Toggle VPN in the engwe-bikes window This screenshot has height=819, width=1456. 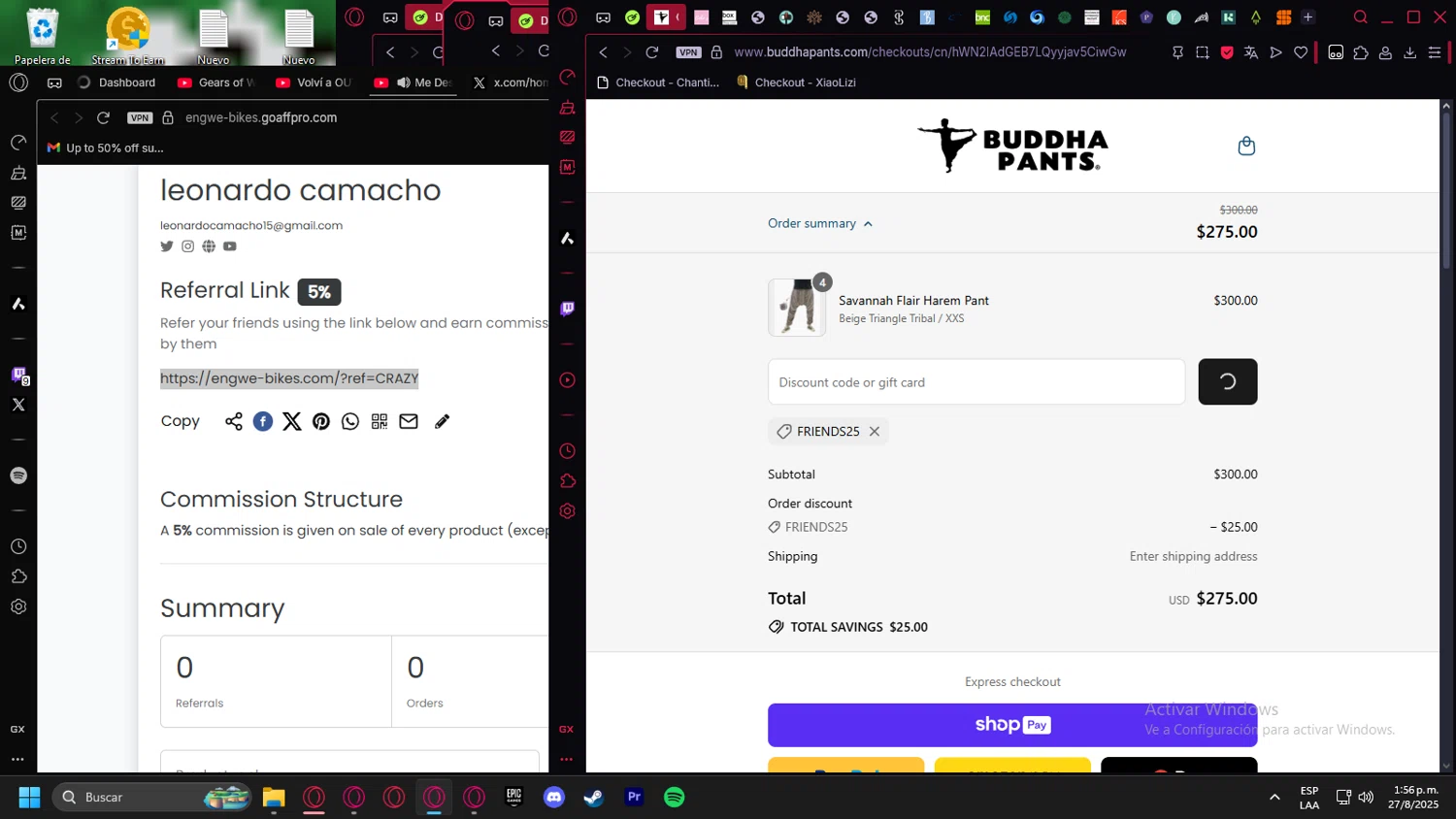click(140, 117)
